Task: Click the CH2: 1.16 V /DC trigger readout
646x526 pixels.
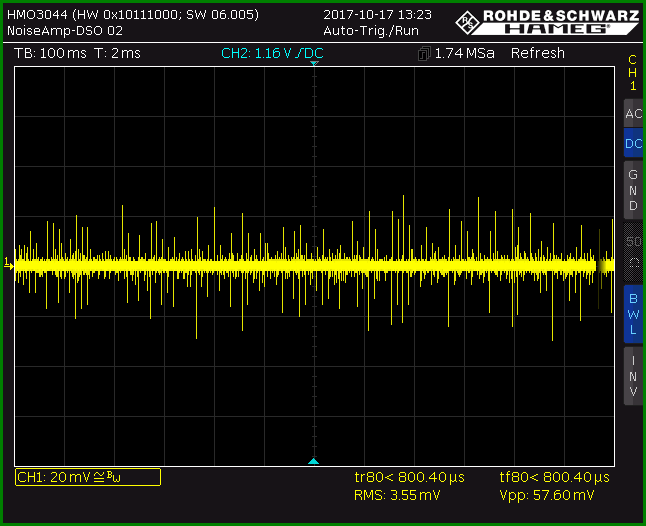Action: (272, 53)
